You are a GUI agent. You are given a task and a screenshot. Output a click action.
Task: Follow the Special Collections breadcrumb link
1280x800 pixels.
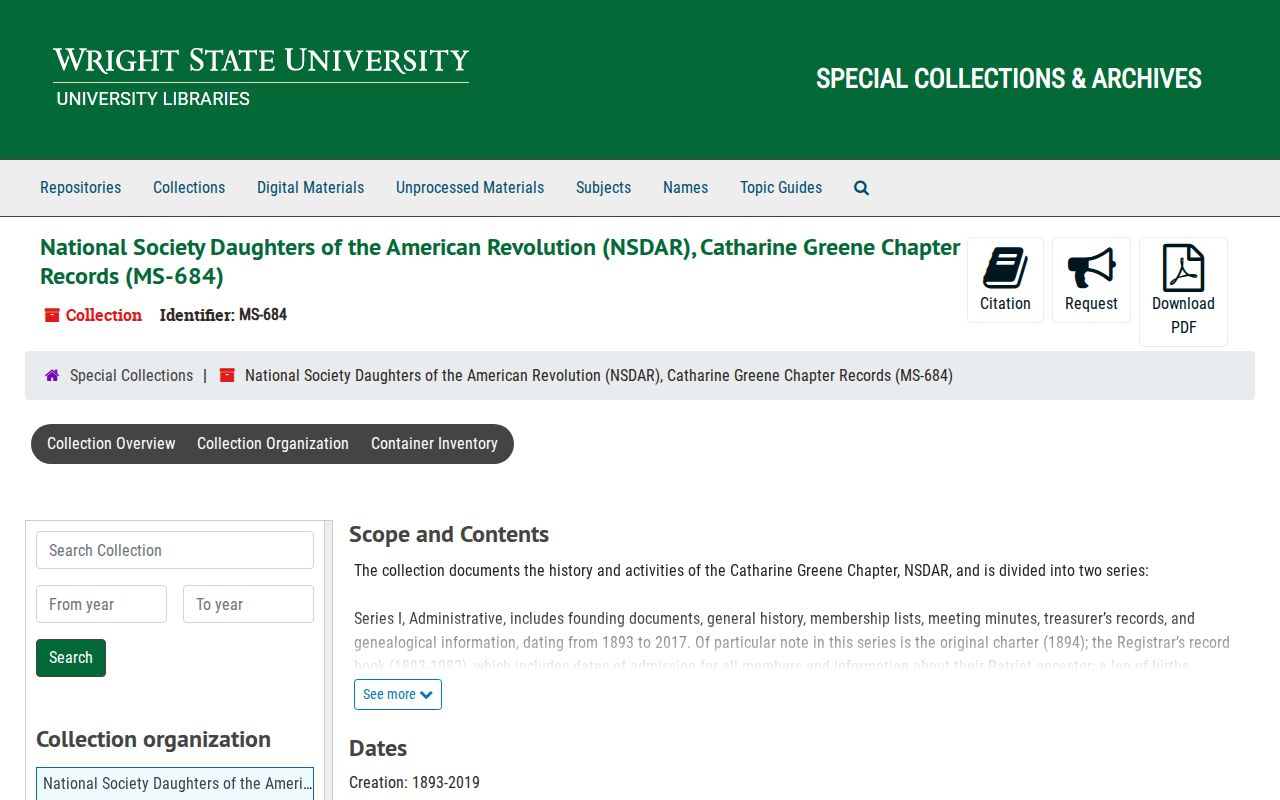[131, 376]
